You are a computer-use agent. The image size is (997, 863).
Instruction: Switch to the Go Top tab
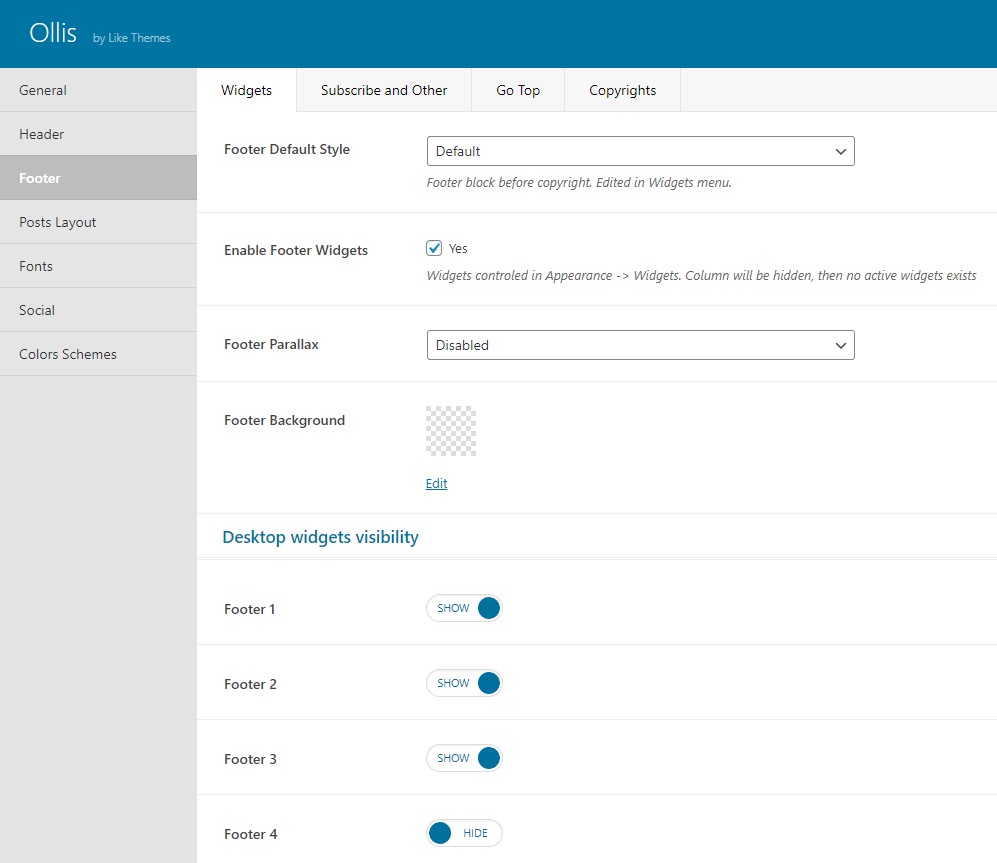click(518, 90)
